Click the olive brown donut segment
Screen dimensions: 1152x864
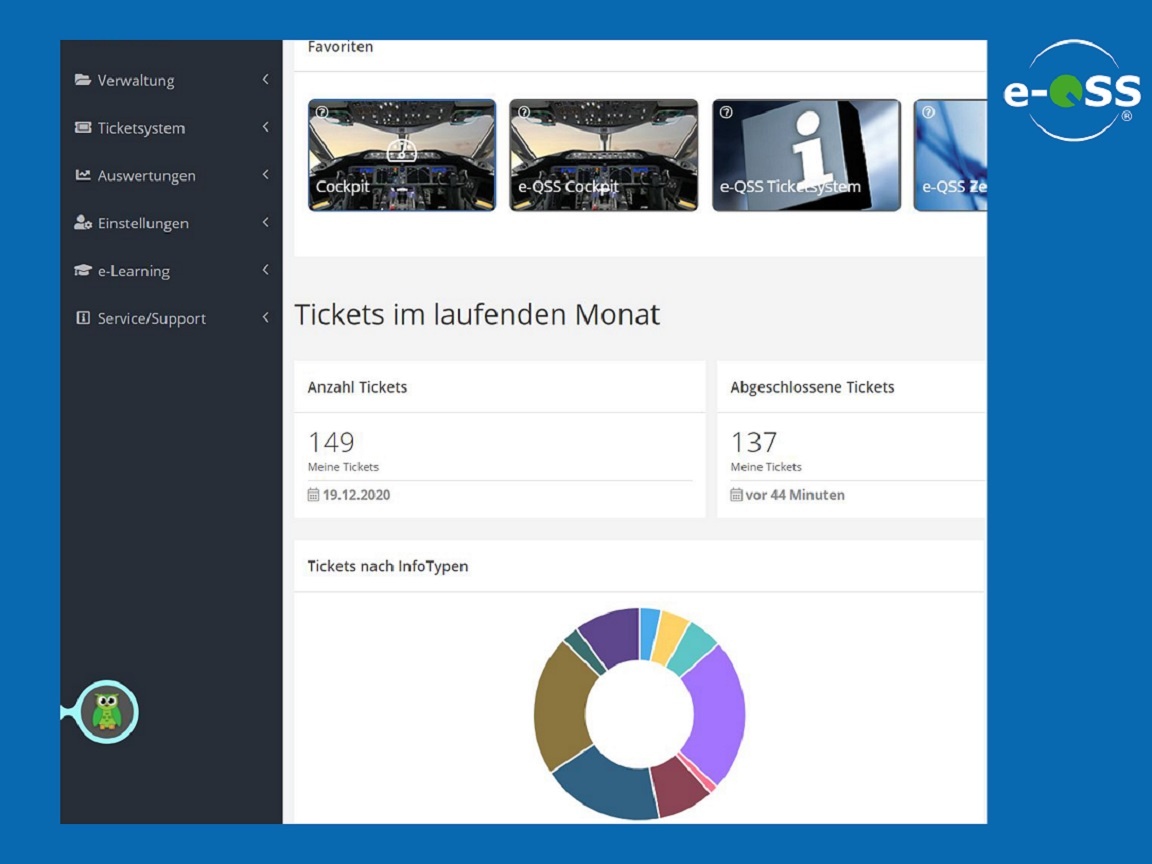point(562,707)
